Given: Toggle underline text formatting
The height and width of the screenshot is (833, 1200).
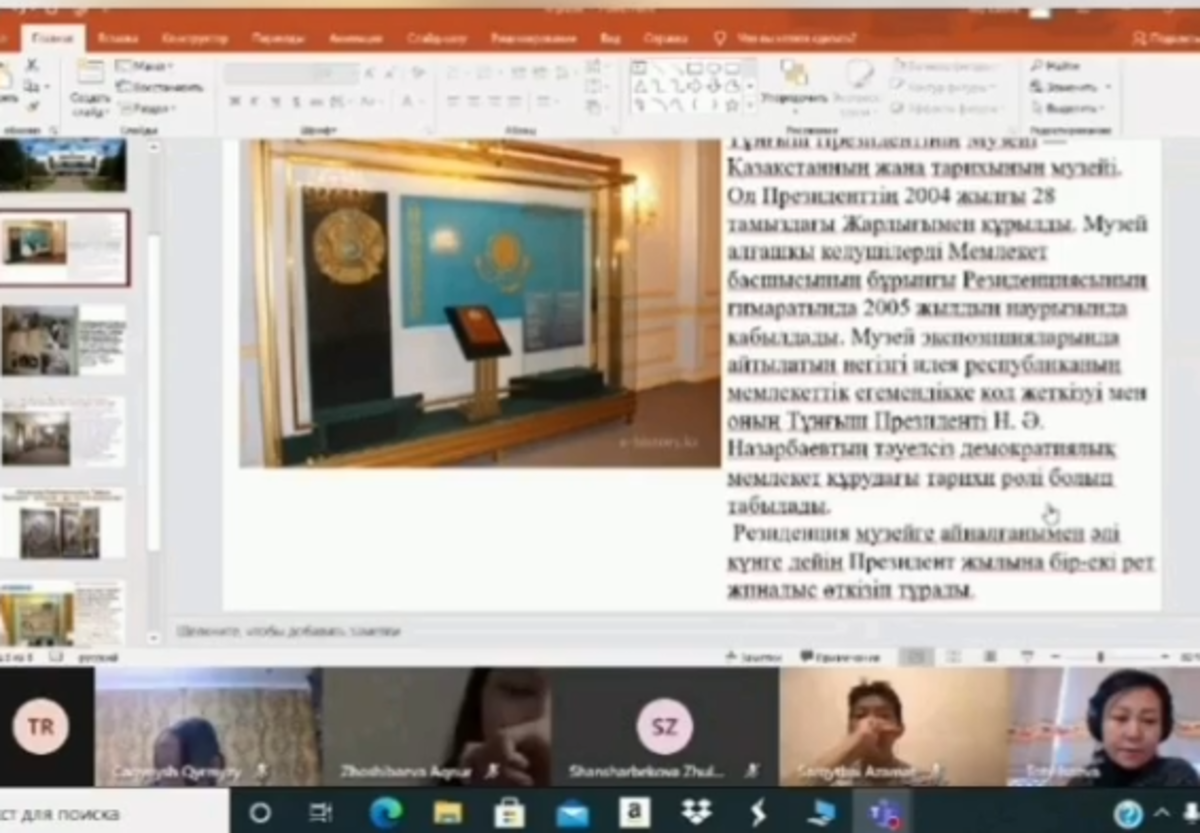Looking at the screenshot, I should (274, 102).
